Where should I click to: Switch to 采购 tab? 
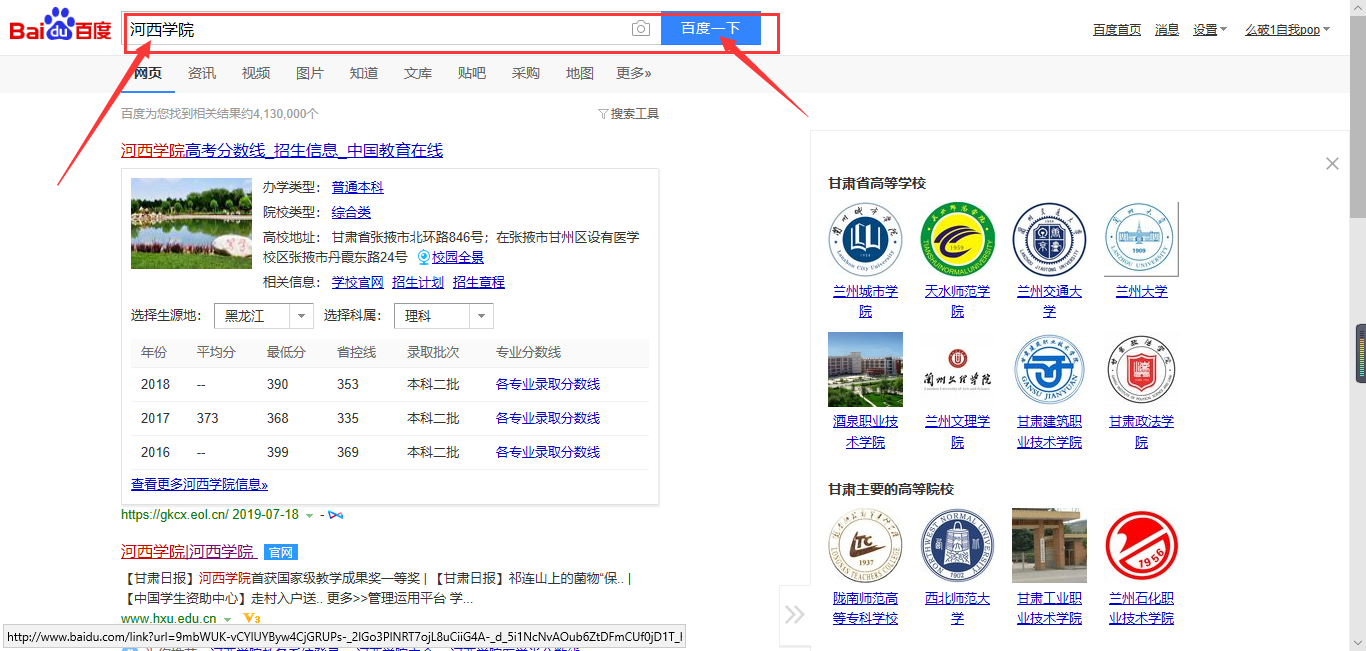click(x=526, y=73)
